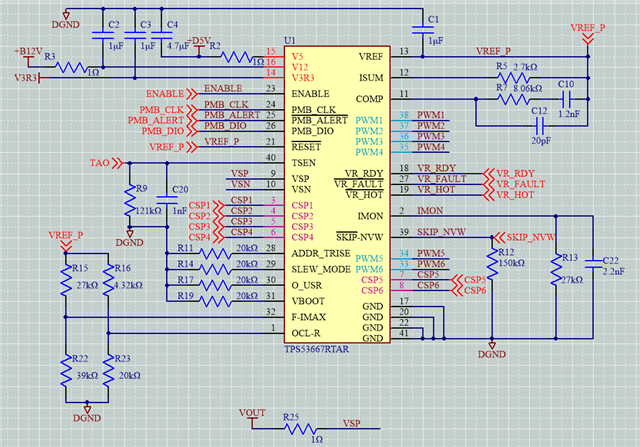Click resistor R9 121kΩ symbol
640x447 pixels.
[130, 200]
